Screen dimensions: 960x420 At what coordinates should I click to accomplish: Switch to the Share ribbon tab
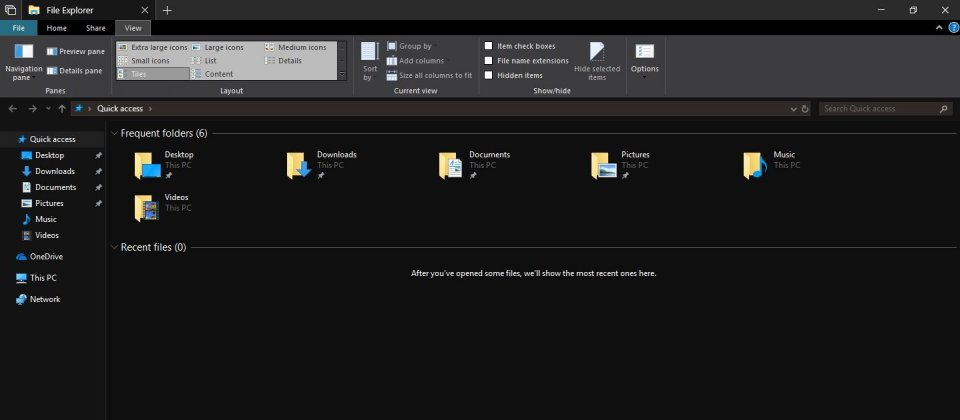tap(96, 28)
